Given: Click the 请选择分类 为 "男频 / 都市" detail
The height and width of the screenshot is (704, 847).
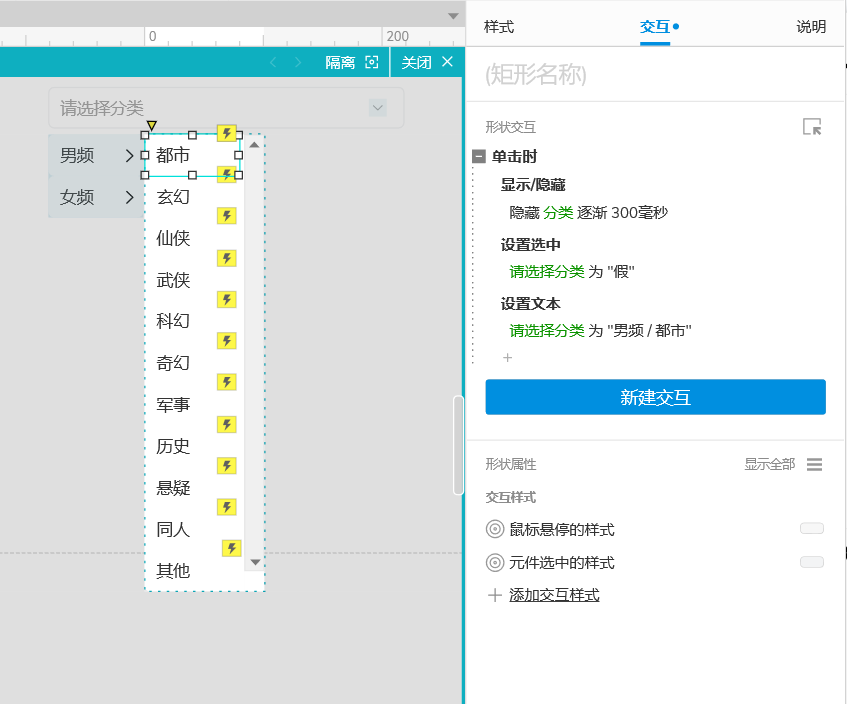Looking at the screenshot, I should [x=600, y=330].
